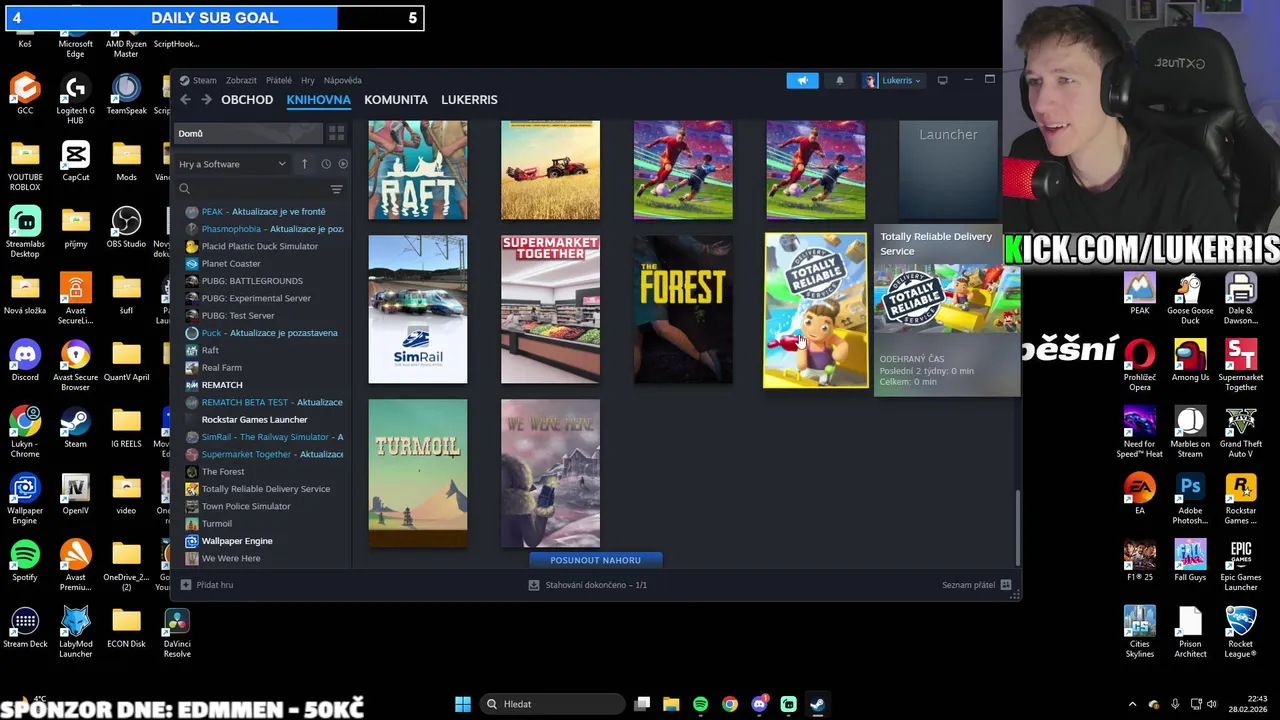Toggle collections grid view icon beside Domů
Image resolution: width=1280 pixels, height=720 pixels.
coord(336,133)
